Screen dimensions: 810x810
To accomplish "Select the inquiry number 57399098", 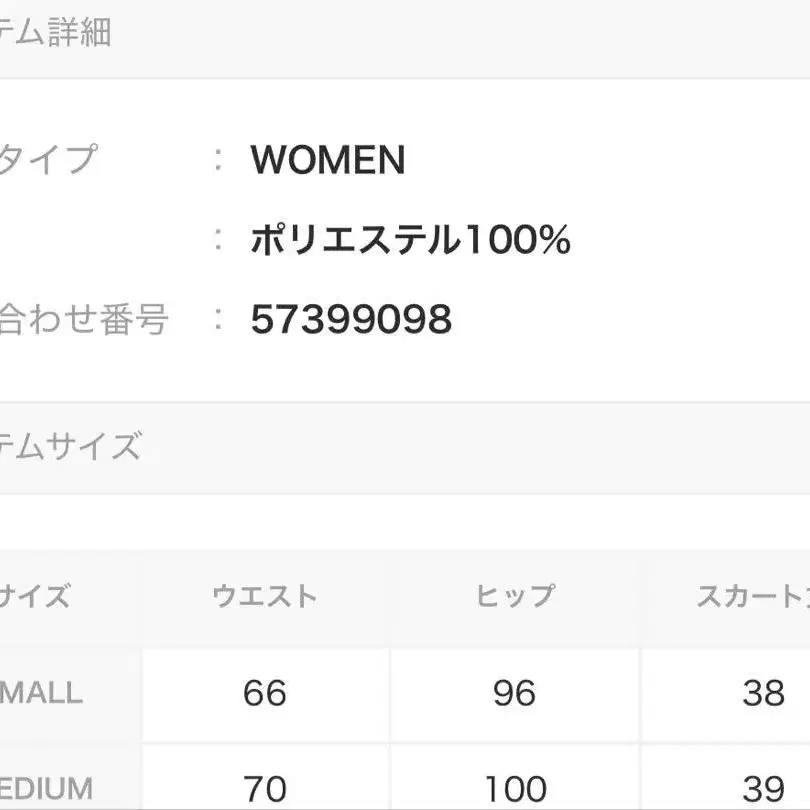I will pyautogui.click(x=351, y=320).
